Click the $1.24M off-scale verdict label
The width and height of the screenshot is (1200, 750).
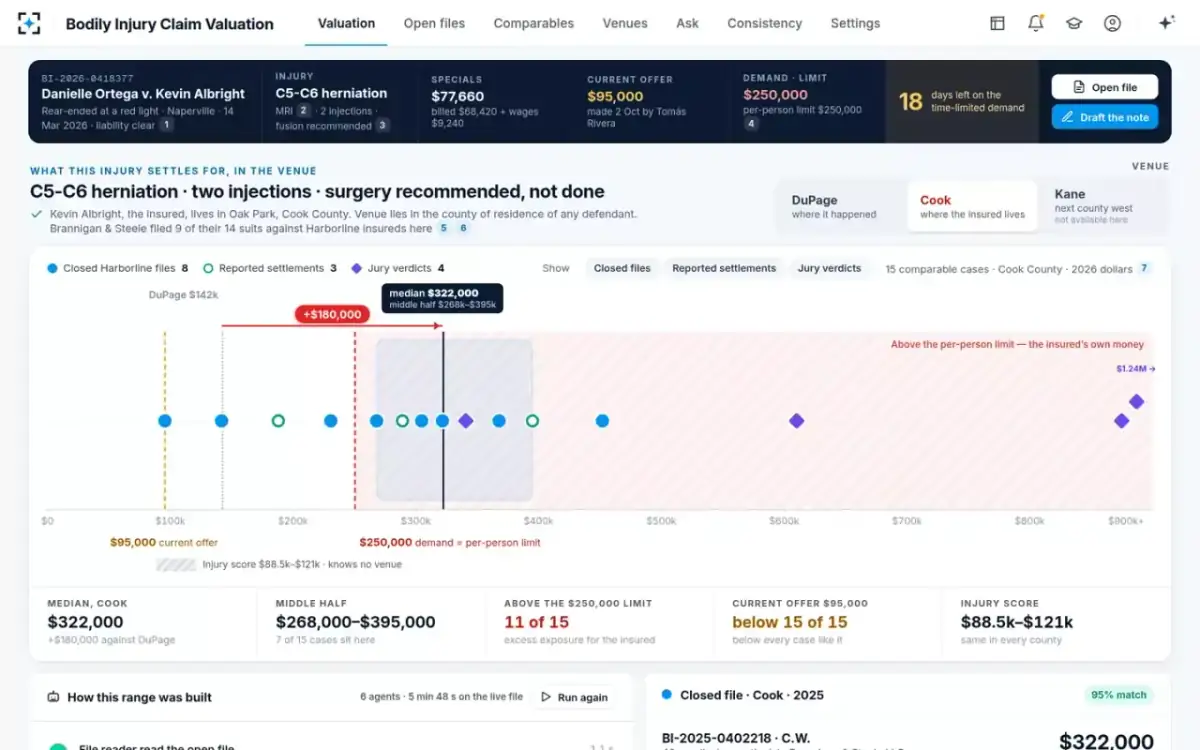click(1135, 369)
